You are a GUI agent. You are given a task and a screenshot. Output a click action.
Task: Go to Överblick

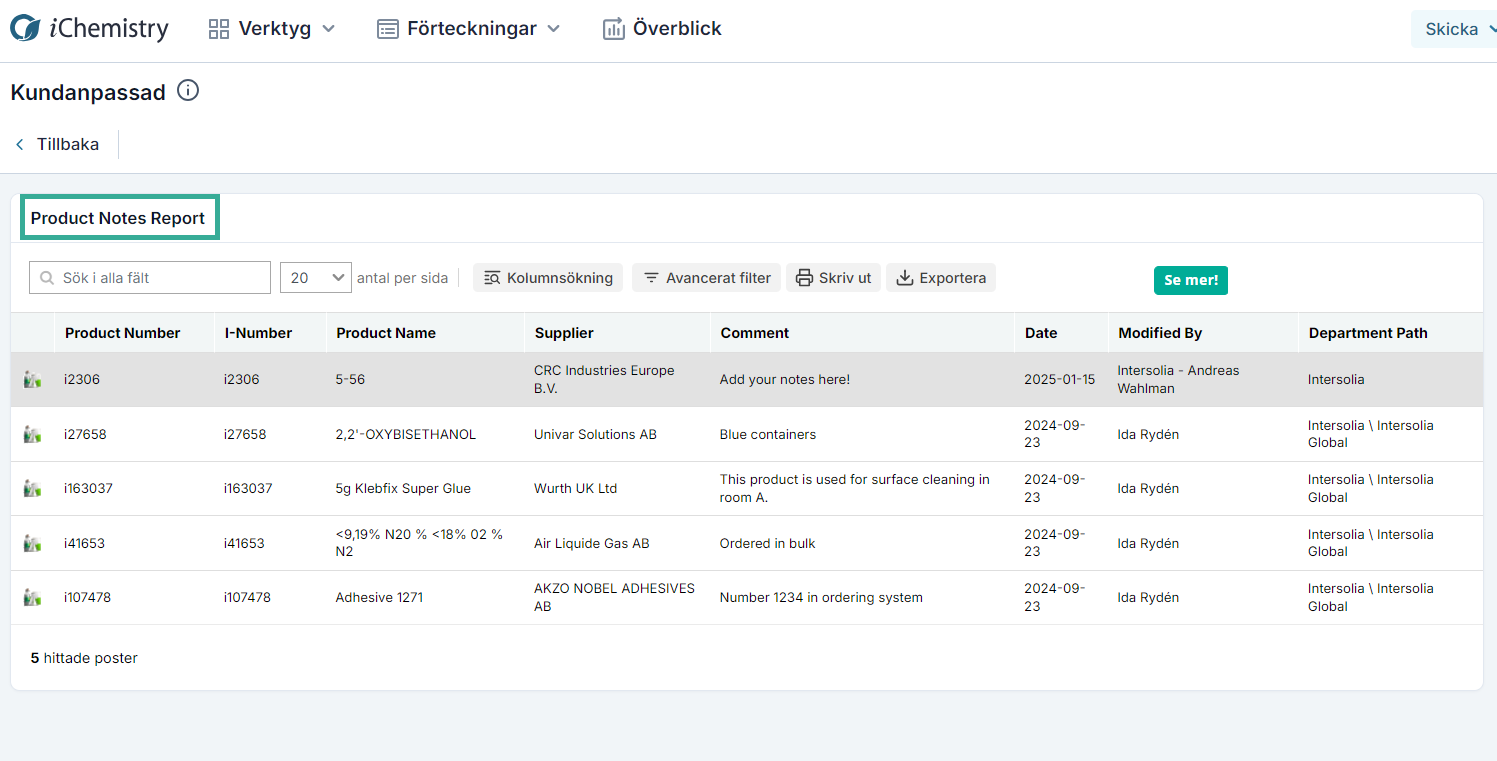[x=662, y=29]
